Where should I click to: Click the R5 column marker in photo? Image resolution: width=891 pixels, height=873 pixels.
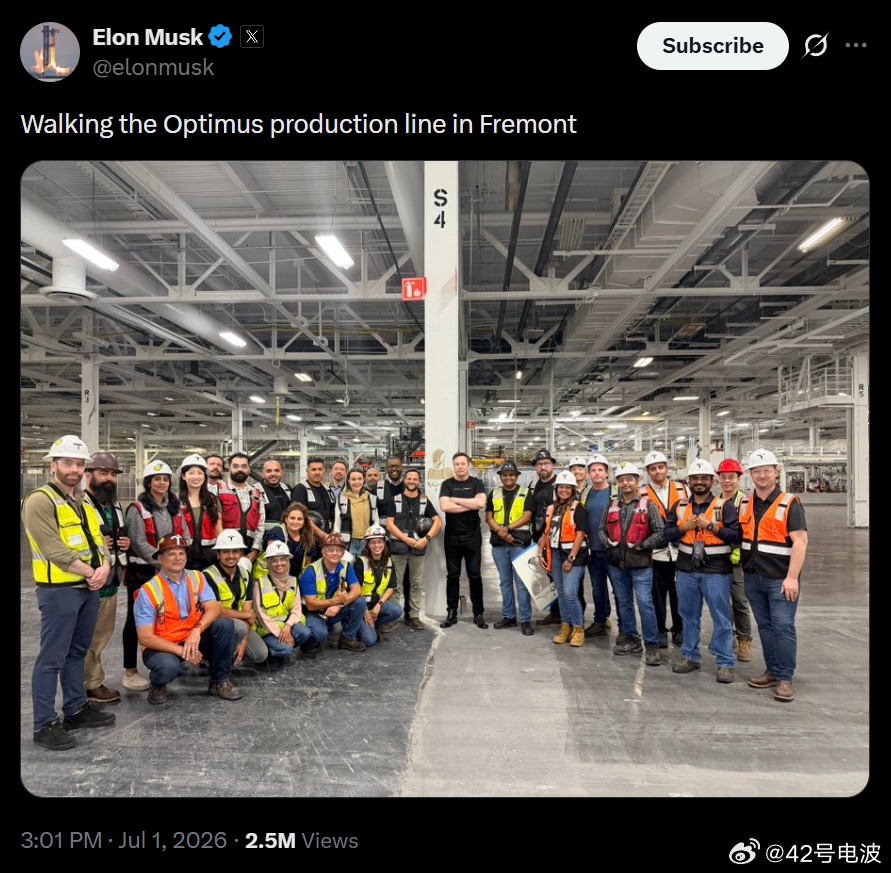(861, 390)
